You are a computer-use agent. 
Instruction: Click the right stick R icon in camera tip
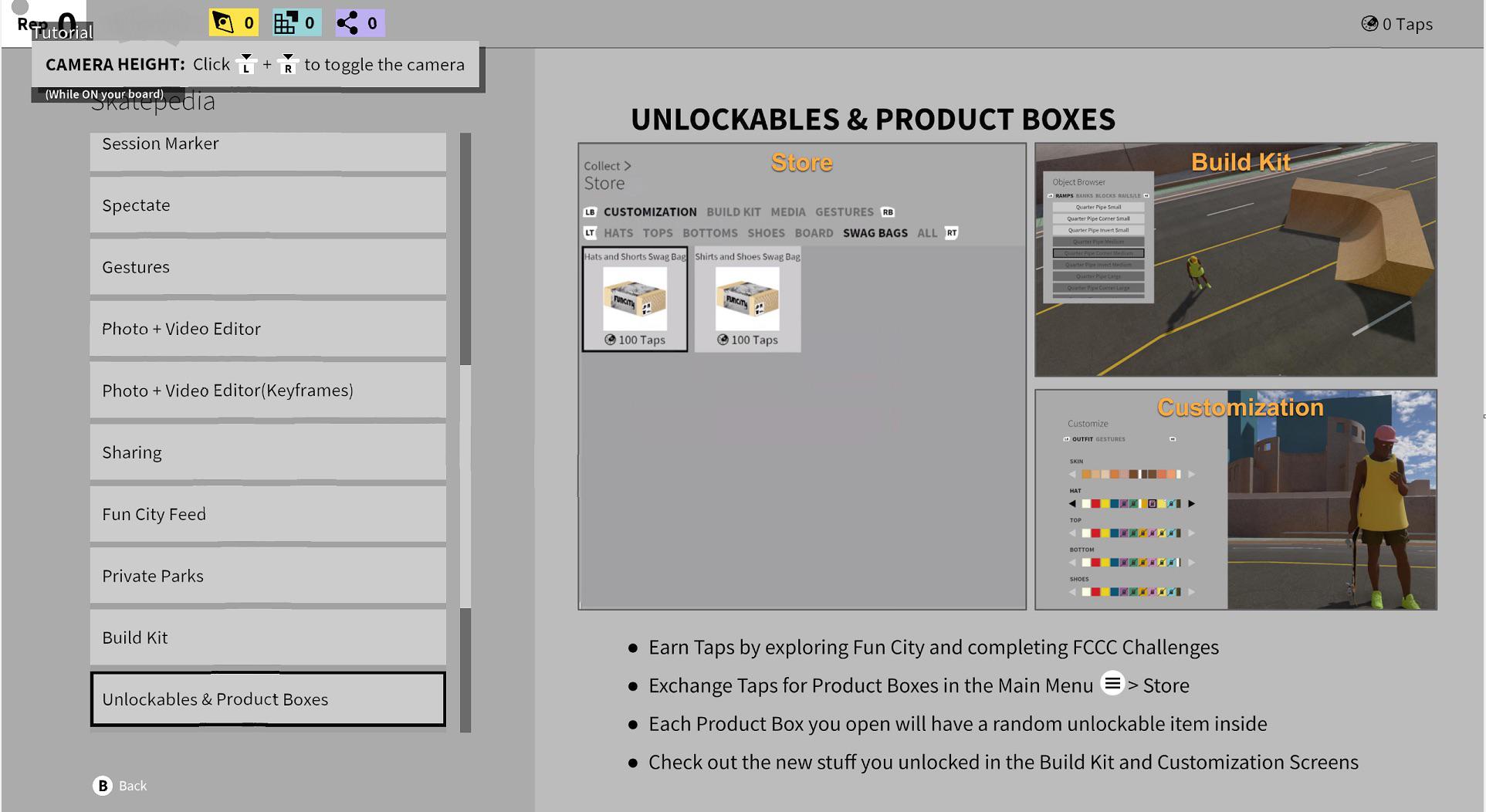pos(288,64)
